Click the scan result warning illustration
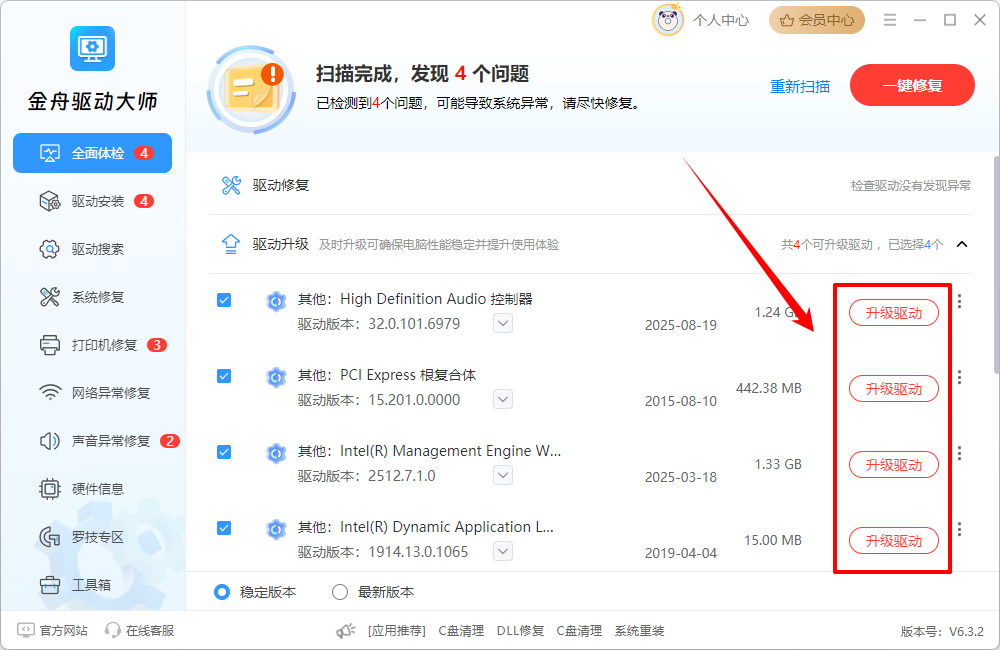 coord(251,89)
